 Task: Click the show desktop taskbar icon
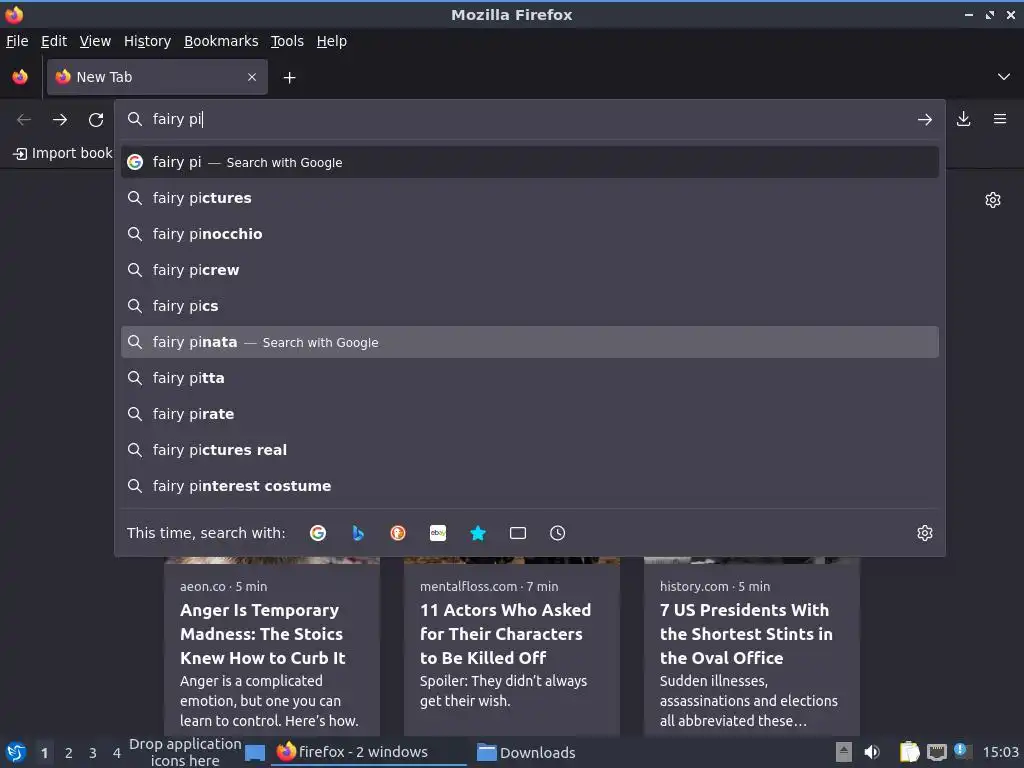255,753
